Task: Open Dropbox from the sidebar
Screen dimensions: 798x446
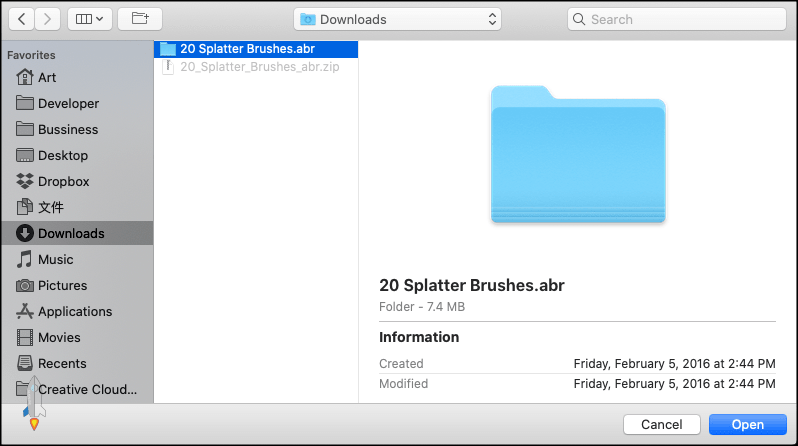Action: [x=63, y=181]
